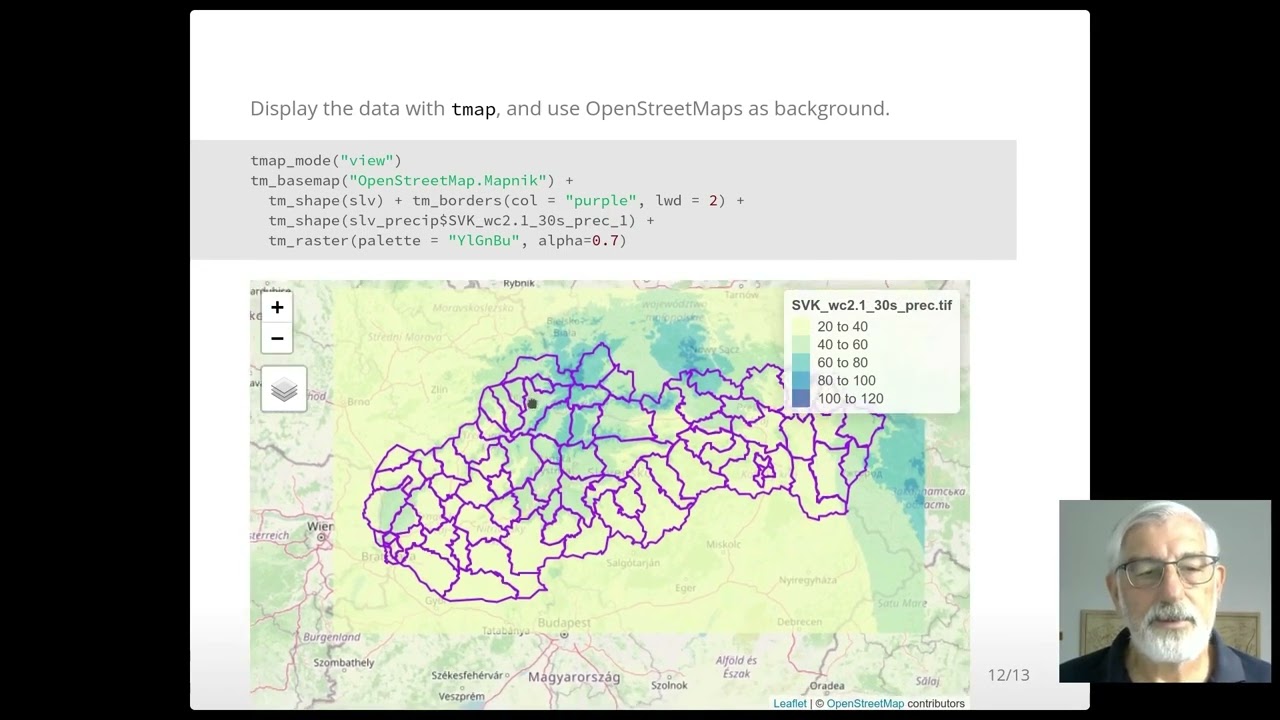This screenshot has width=1280, height=720.
Task: Click the 40 to 60 legend swatch
Action: coord(801,345)
